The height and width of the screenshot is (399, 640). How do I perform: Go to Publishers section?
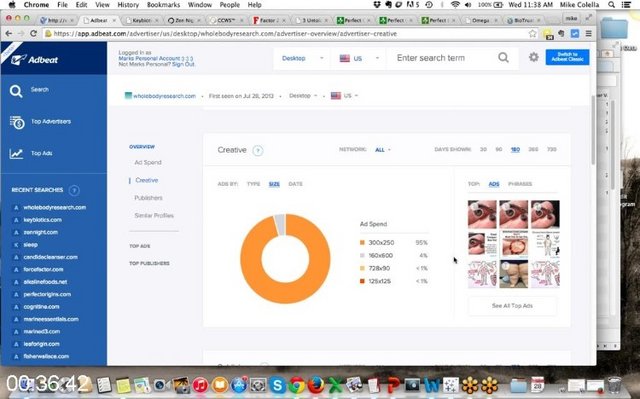[x=148, y=198]
